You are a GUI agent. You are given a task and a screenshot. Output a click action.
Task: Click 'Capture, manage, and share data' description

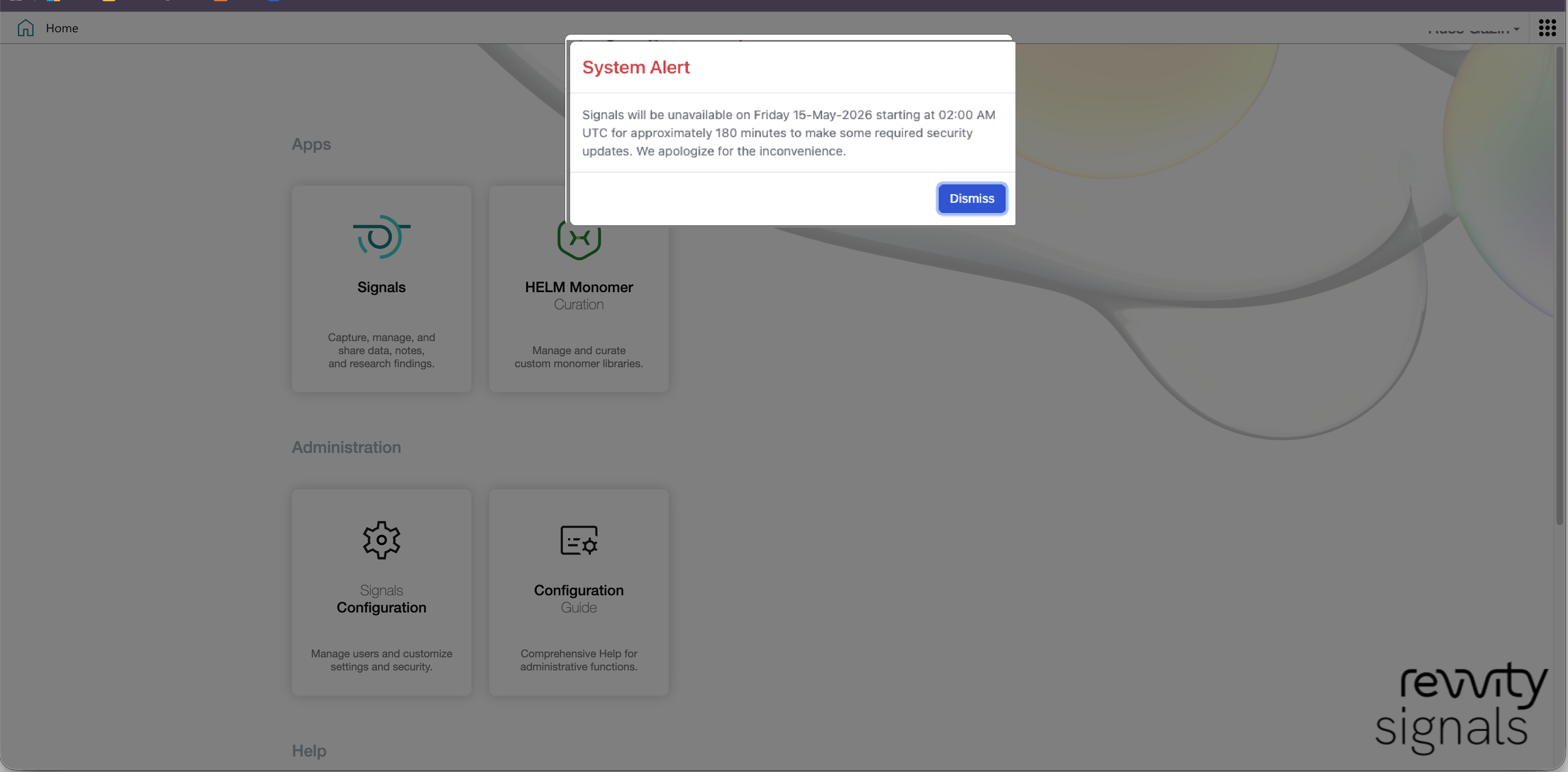(382, 350)
